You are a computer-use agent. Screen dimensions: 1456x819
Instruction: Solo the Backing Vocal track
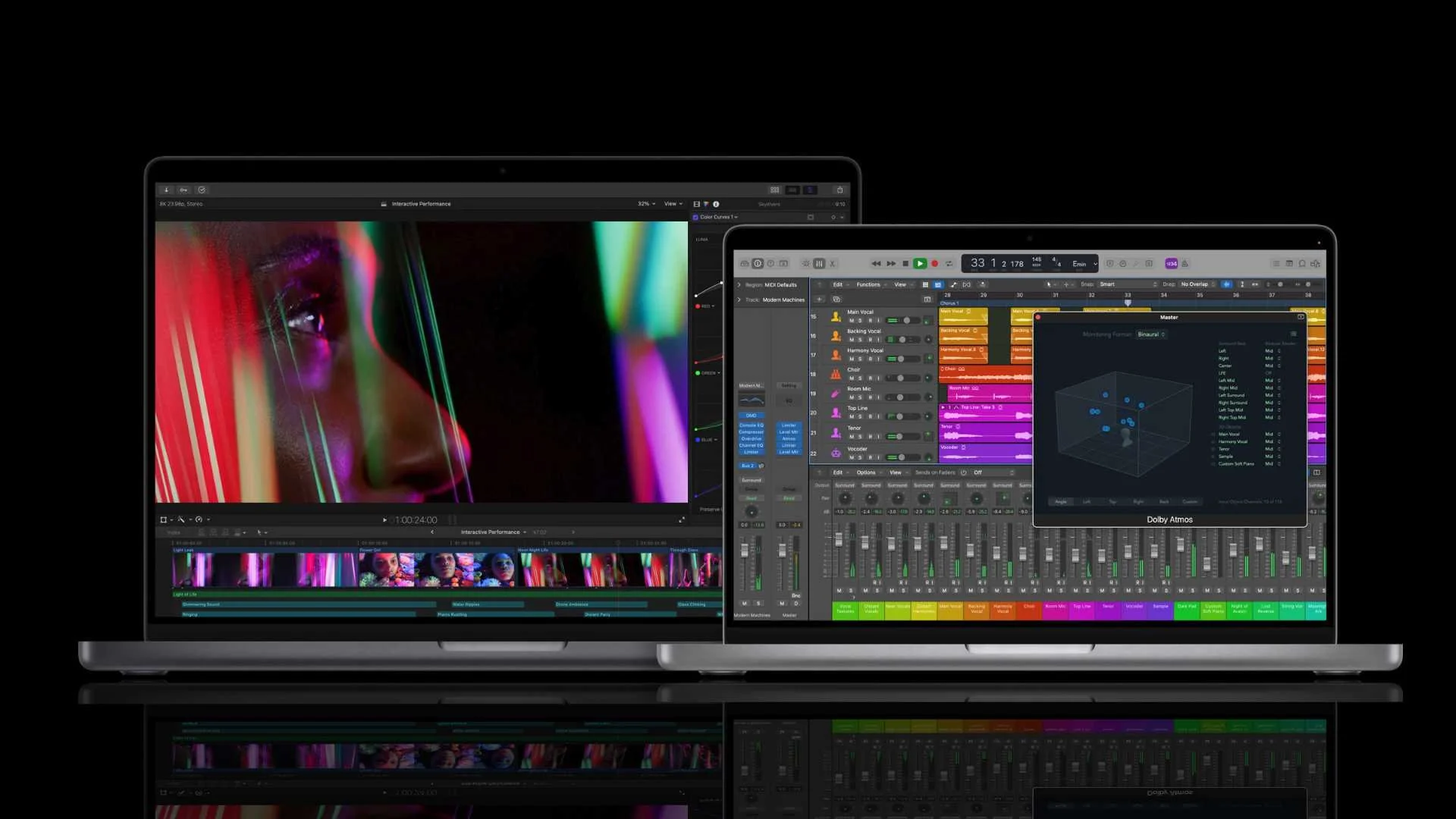(860, 340)
